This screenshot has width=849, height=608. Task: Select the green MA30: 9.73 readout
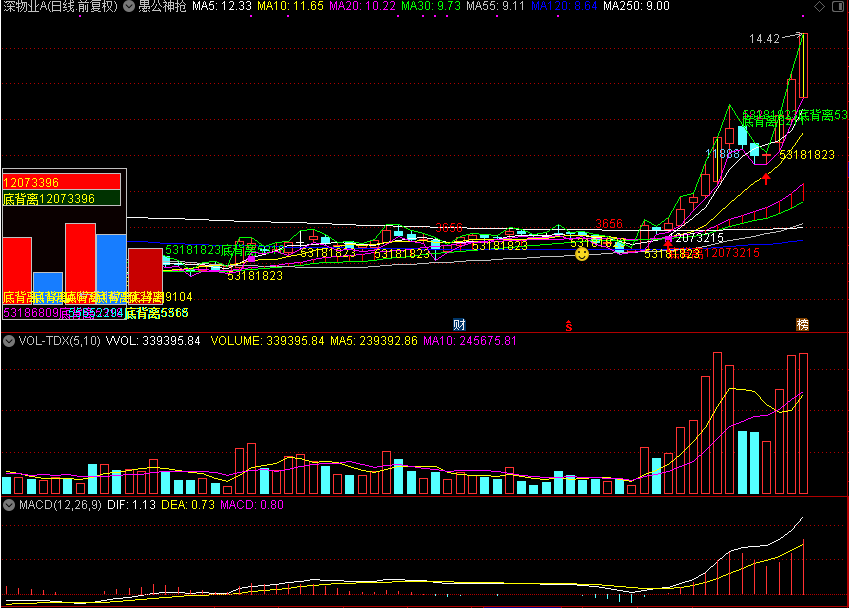[431, 6]
